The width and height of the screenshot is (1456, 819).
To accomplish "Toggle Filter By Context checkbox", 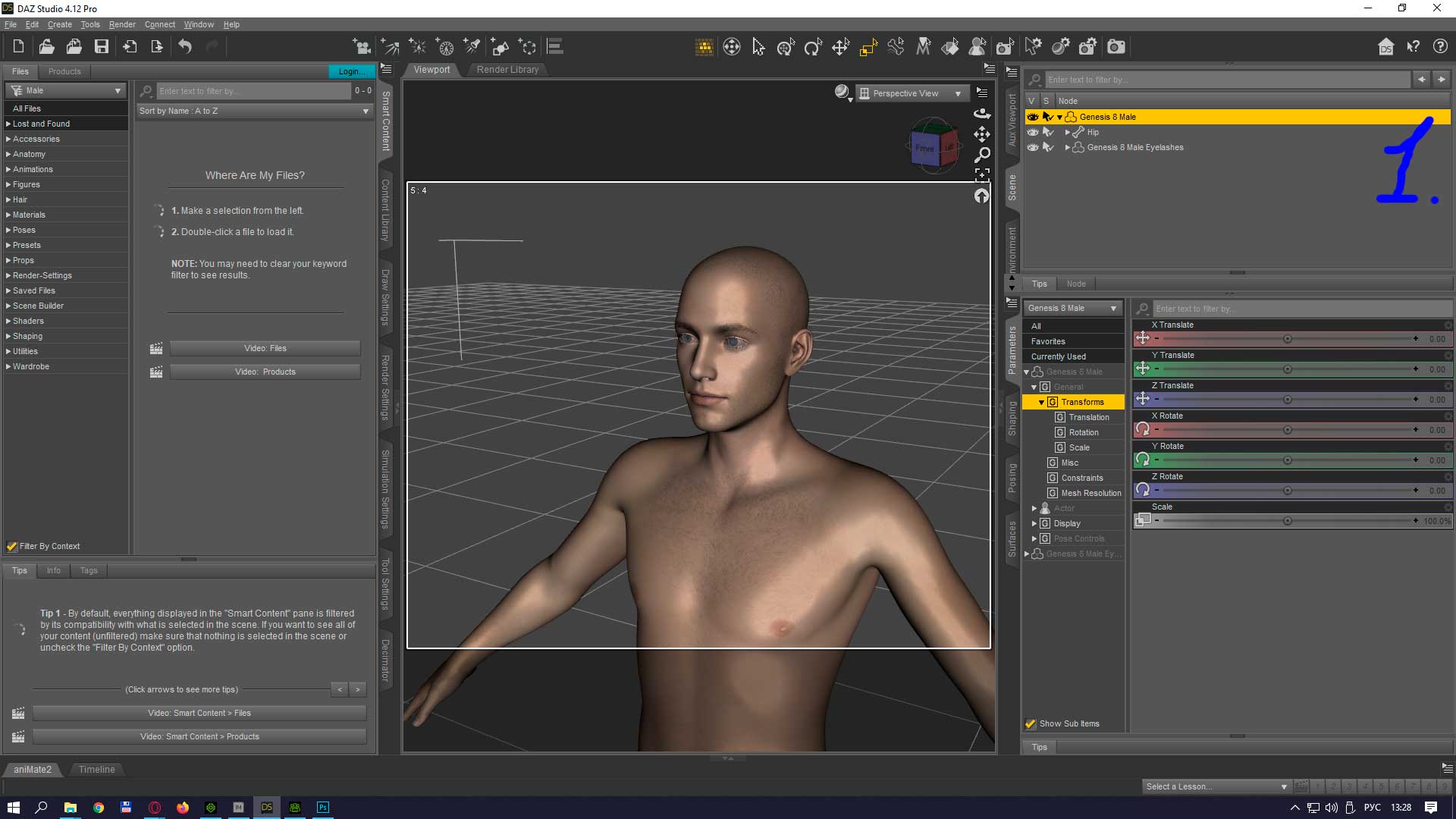I will click(x=12, y=546).
